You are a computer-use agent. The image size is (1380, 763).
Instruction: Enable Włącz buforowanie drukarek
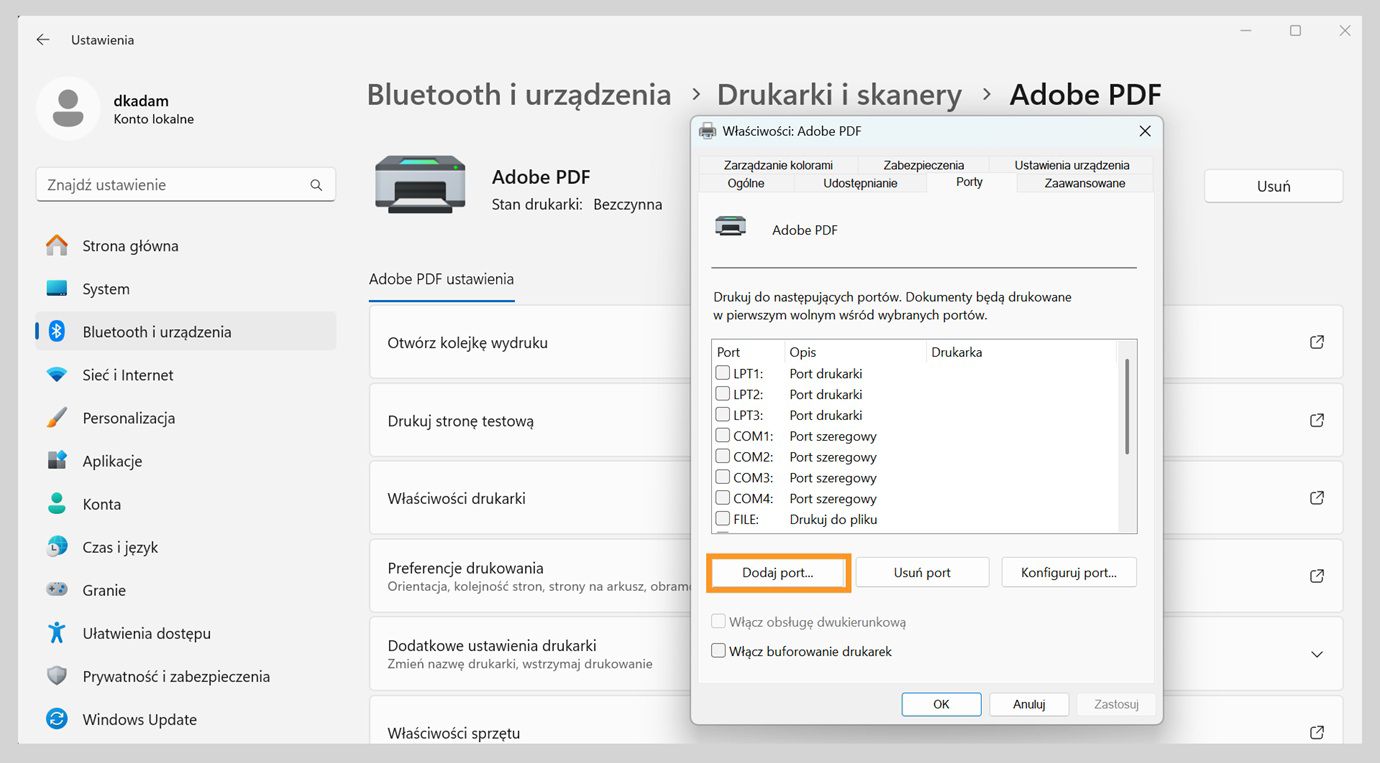click(718, 651)
